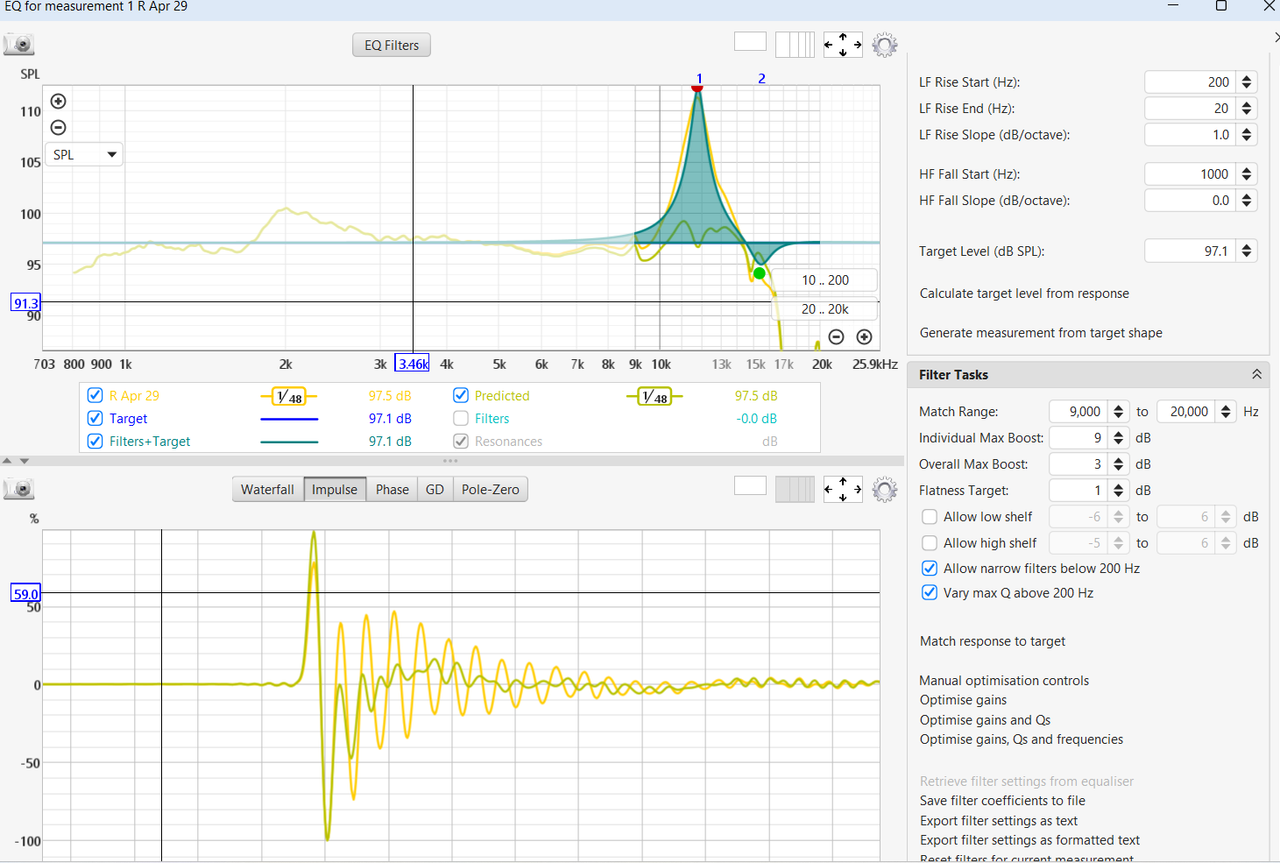This screenshot has height=863, width=1280.
Task: Click the Target Level input field
Action: coord(1190,252)
